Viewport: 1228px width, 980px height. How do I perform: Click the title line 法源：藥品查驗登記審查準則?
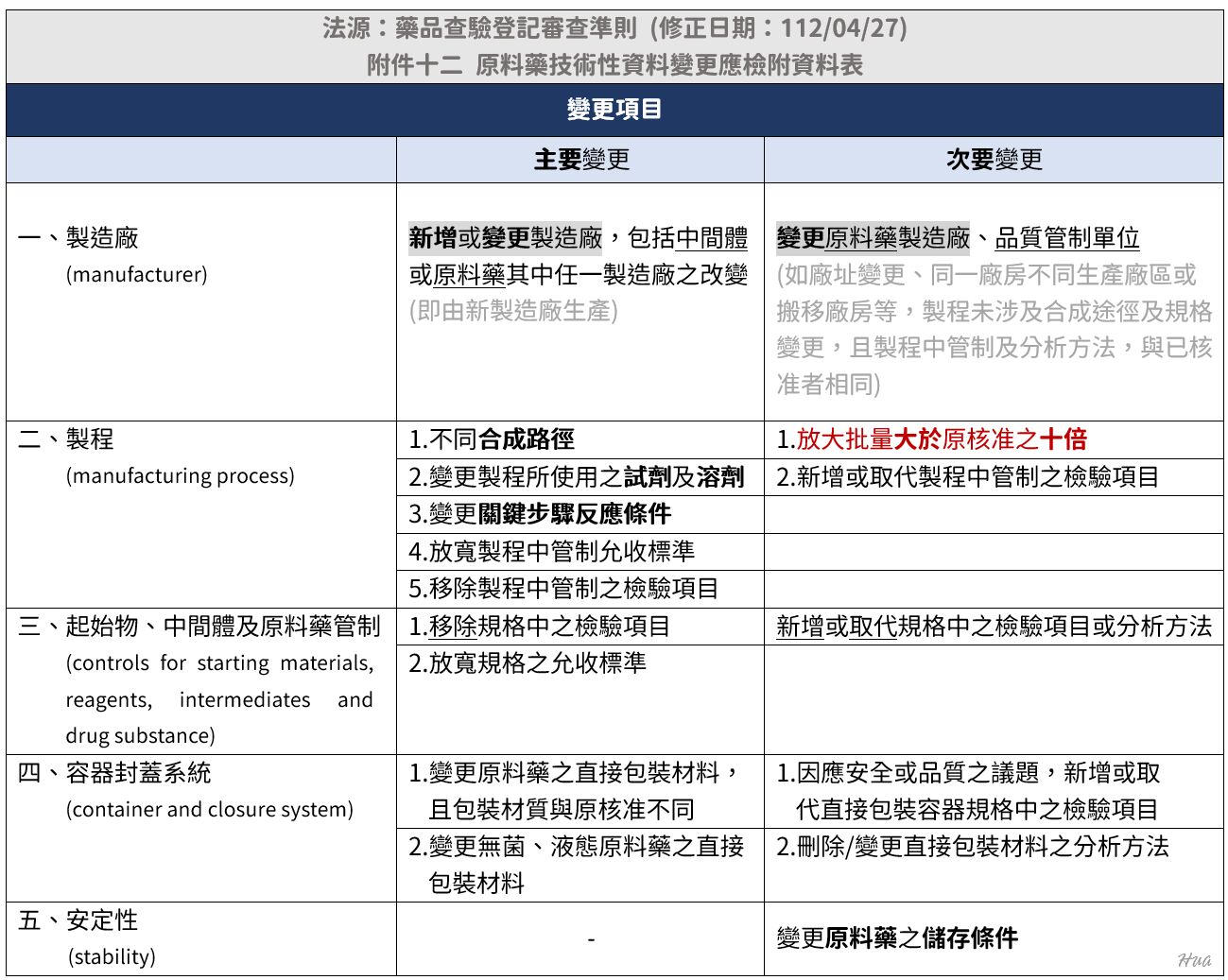[614, 28]
